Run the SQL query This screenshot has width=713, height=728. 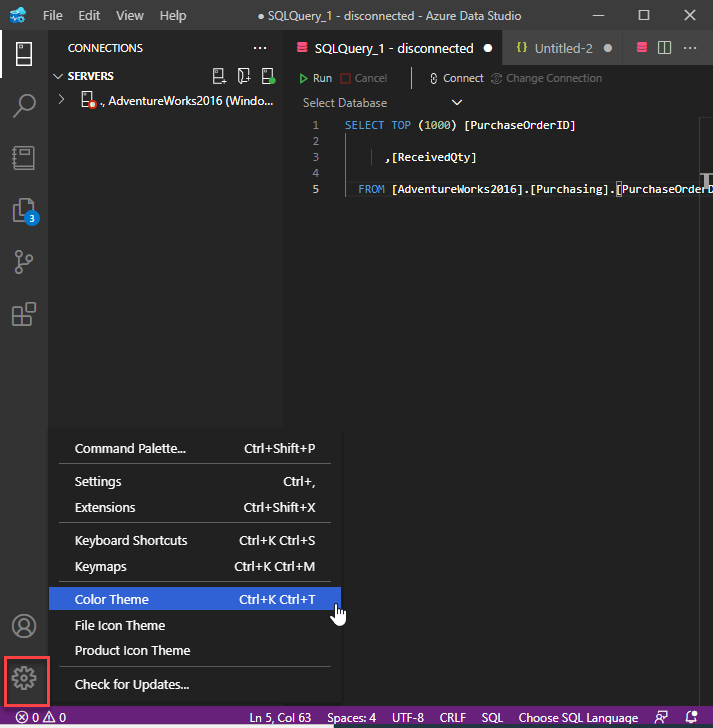click(x=316, y=78)
